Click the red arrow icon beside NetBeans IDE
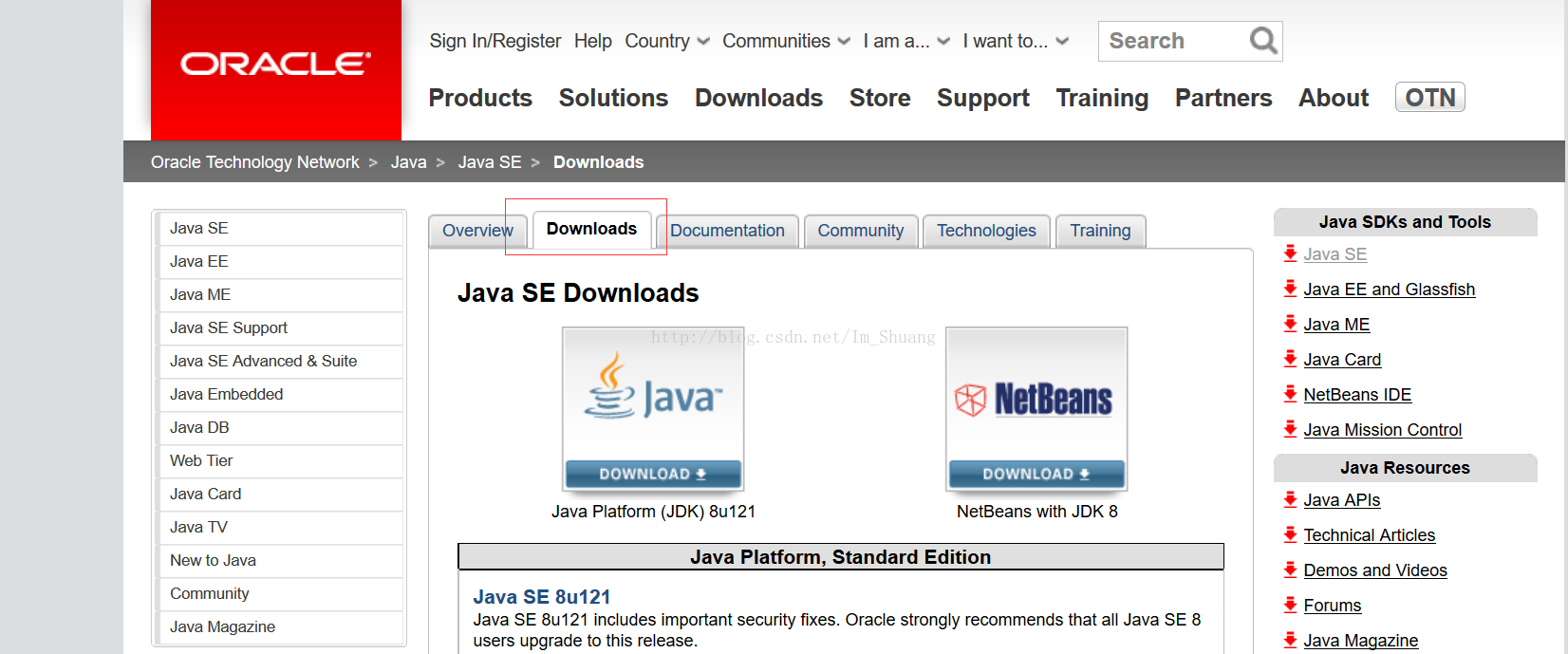Screen dimensions: 1568x654 tap(1290, 394)
